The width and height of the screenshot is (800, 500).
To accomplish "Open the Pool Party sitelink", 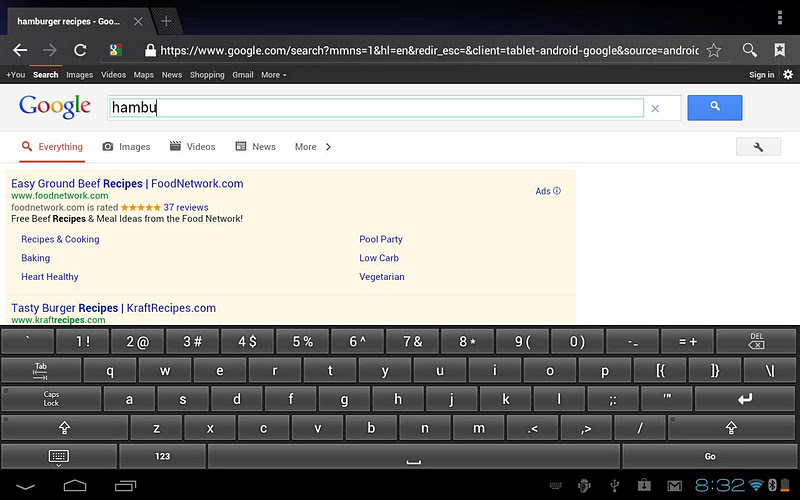I will (x=381, y=239).
